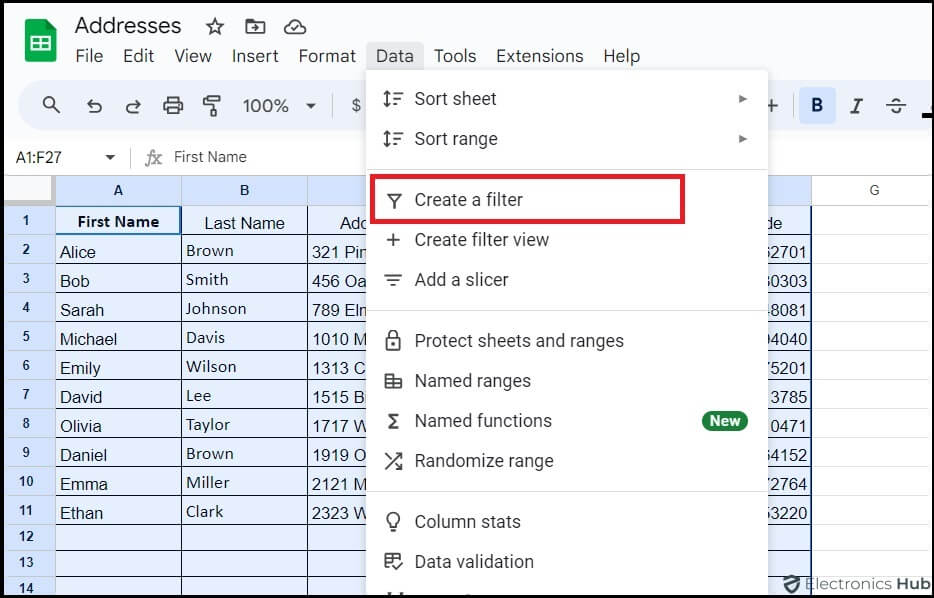
Task: Toggle bold formatting
Action: pyautogui.click(x=817, y=104)
